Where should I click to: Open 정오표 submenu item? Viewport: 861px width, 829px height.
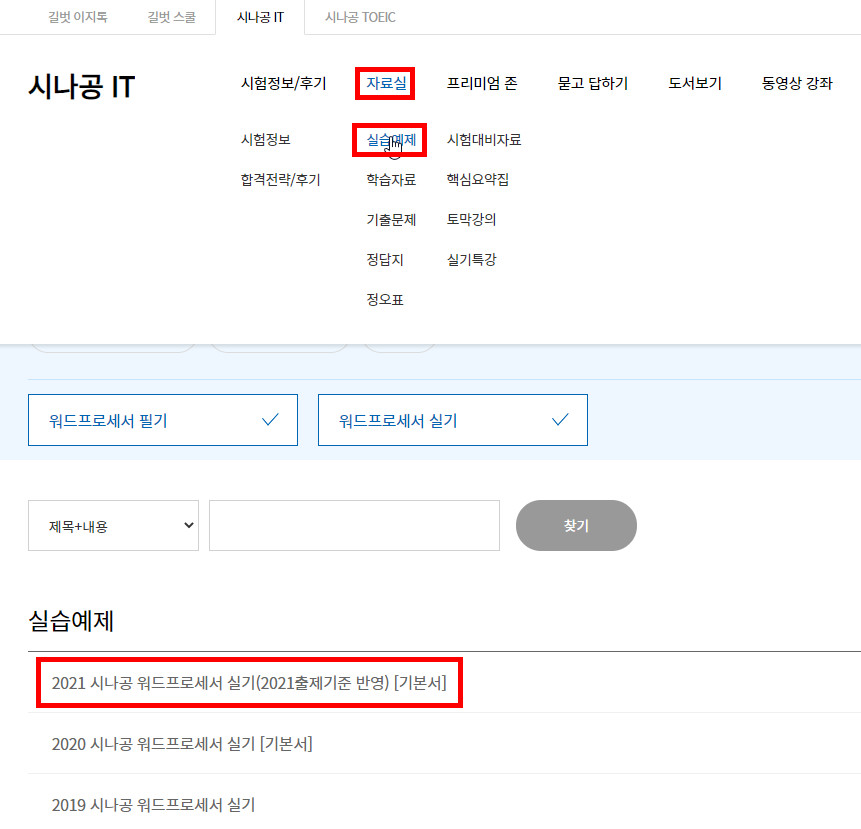click(384, 299)
